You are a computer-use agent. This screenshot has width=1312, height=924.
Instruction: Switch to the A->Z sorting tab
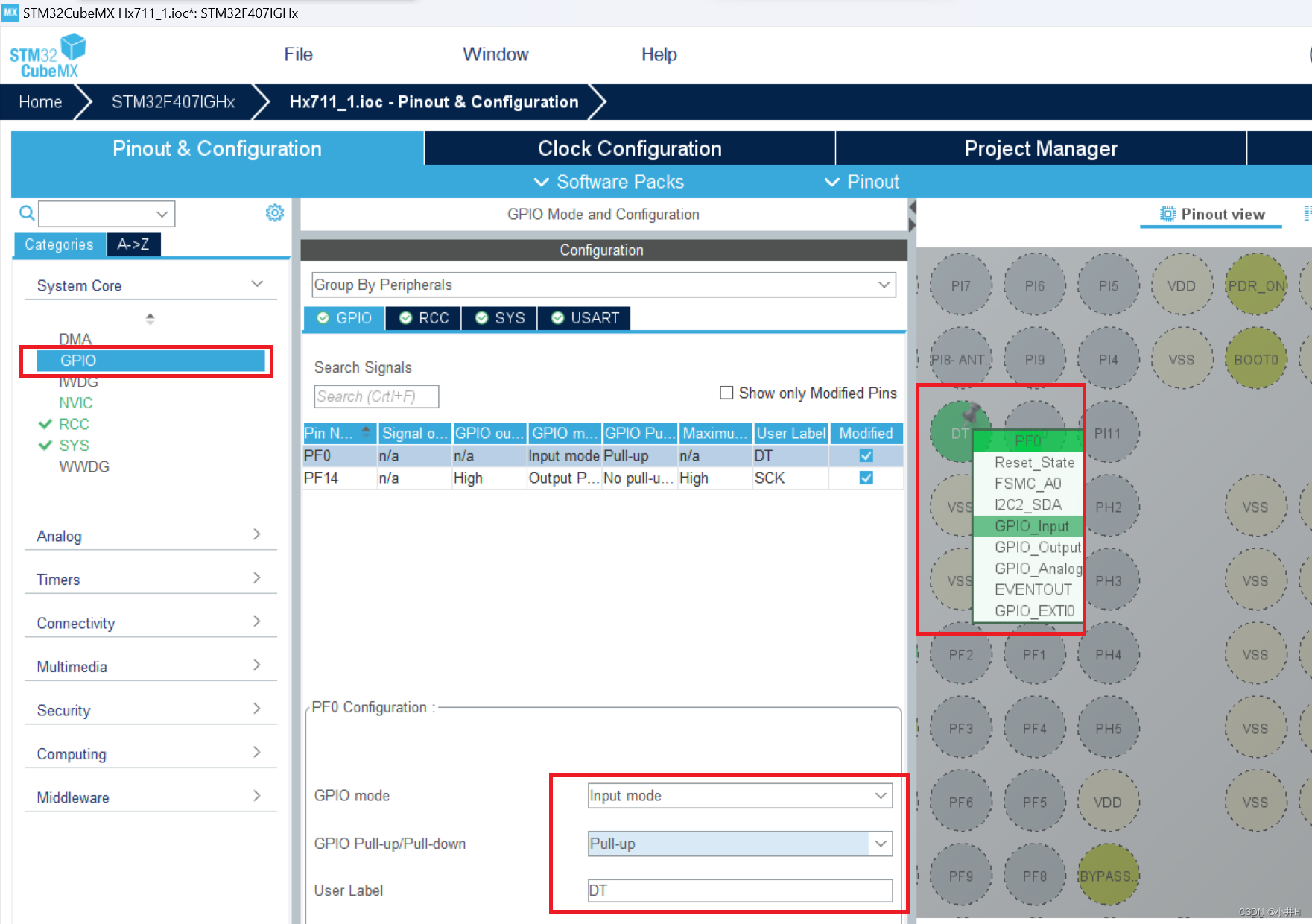(133, 244)
